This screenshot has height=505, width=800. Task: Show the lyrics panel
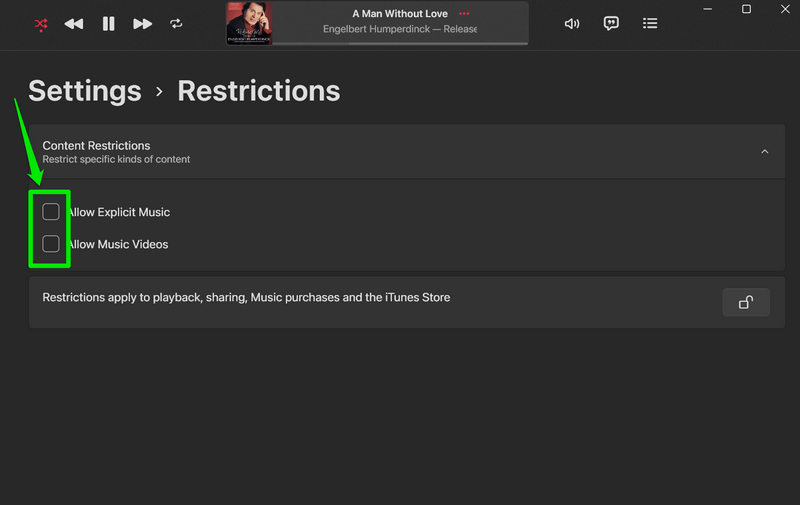point(611,23)
